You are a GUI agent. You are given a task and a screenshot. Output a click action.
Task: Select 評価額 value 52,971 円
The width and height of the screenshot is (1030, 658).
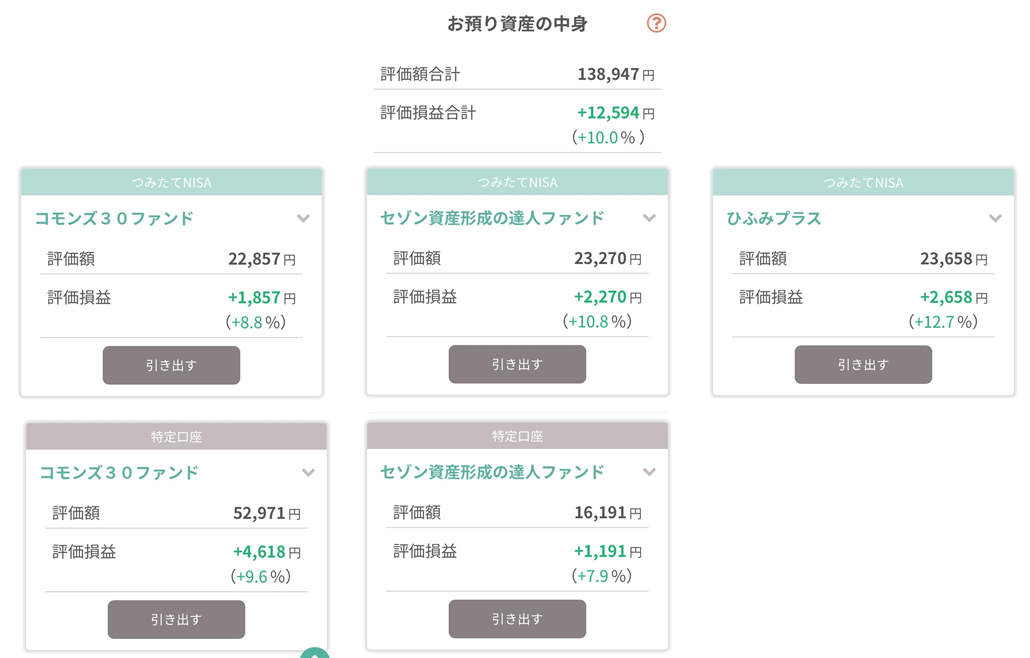pos(267,514)
